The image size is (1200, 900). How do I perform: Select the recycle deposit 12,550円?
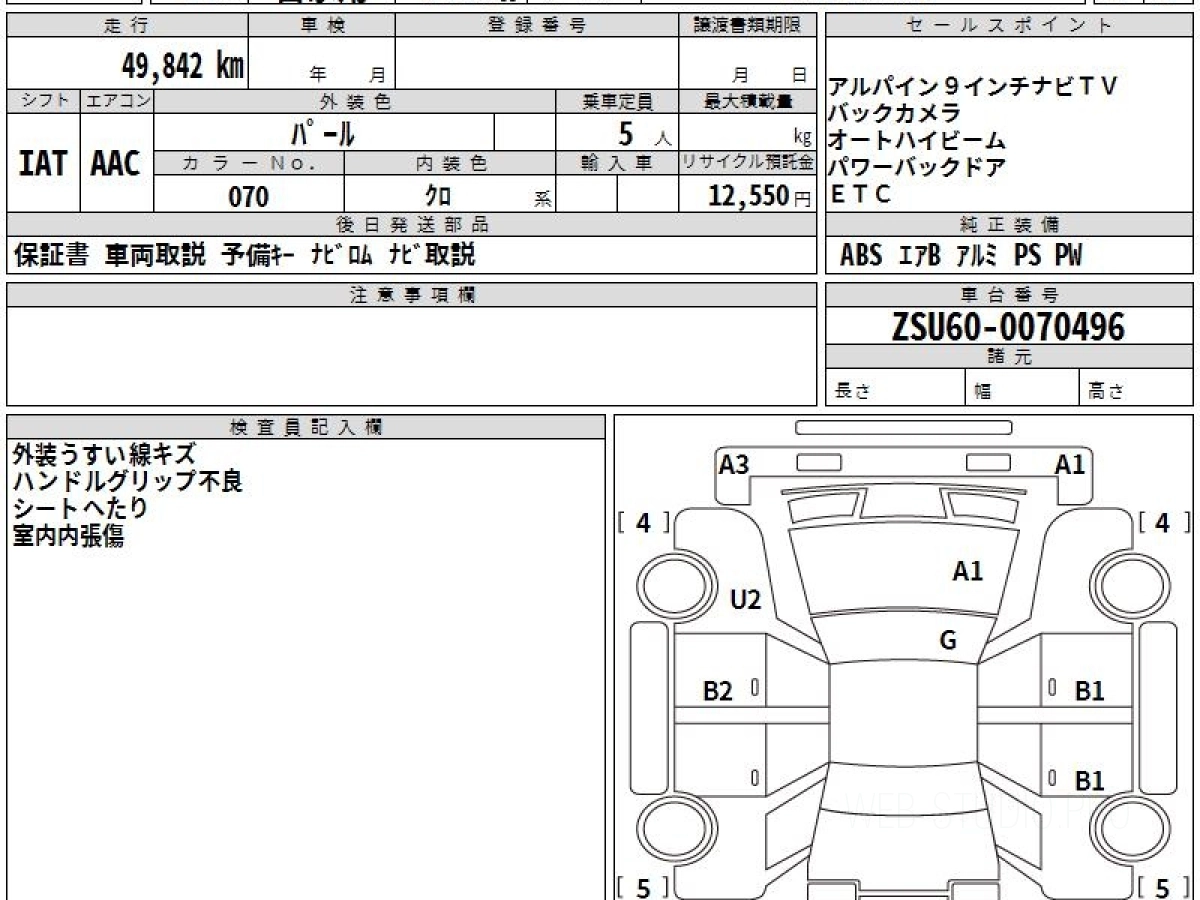pyautogui.click(x=761, y=196)
